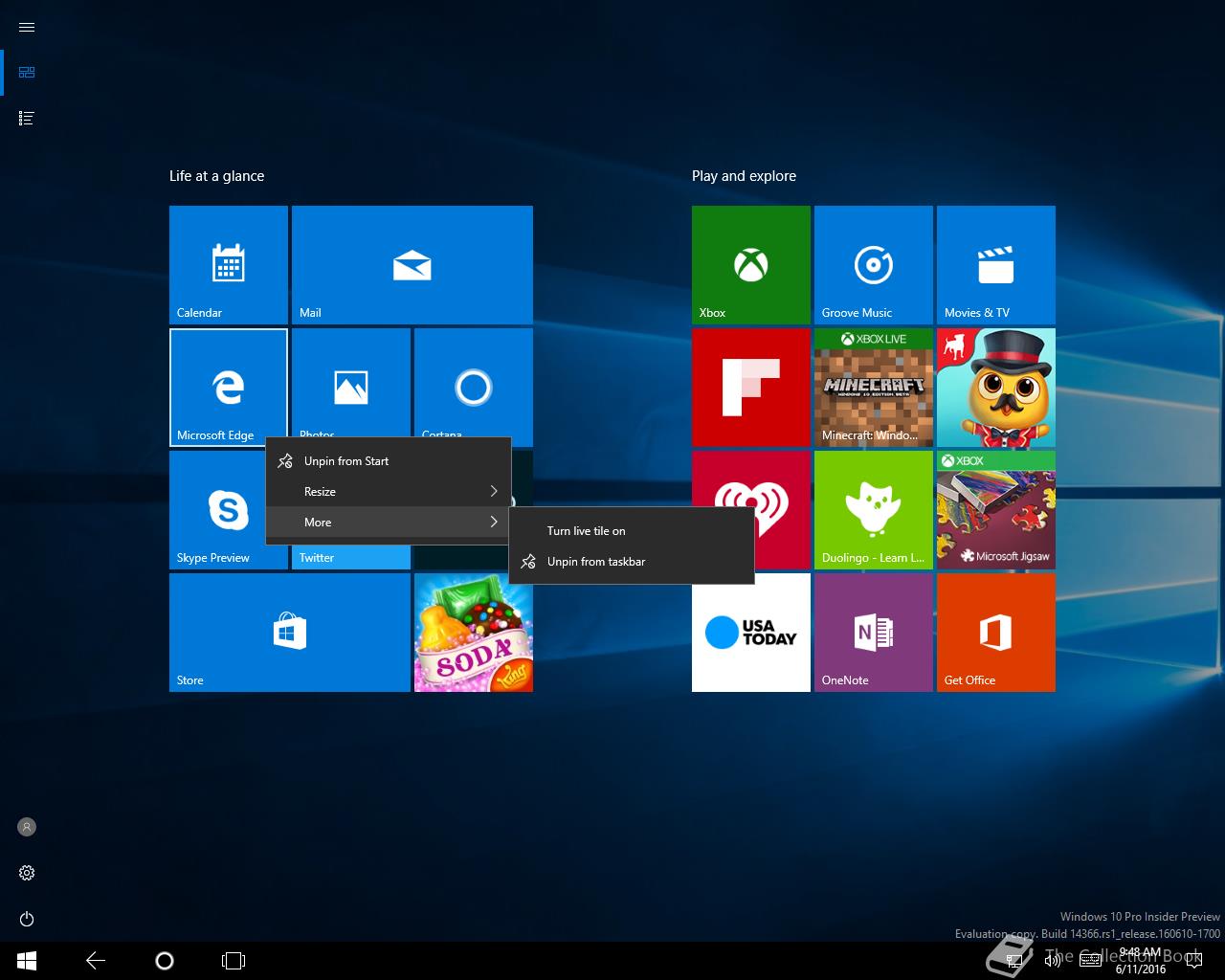Open Settings gear icon
This screenshot has width=1225, height=980.
(27, 873)
